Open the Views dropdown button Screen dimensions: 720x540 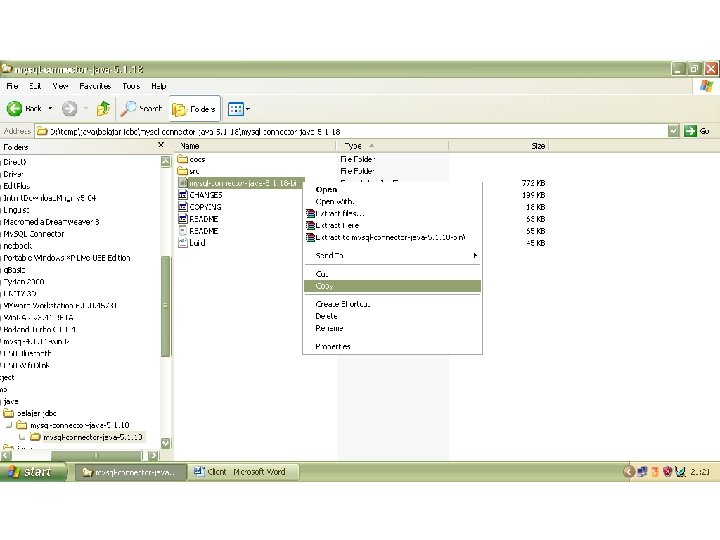click(239, 109)
